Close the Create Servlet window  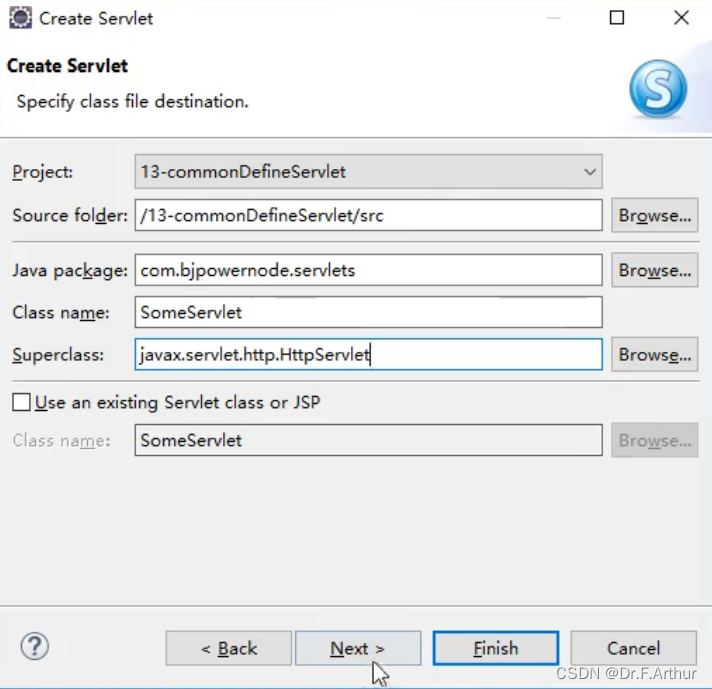pyautogui.click(x=682, y=18)
